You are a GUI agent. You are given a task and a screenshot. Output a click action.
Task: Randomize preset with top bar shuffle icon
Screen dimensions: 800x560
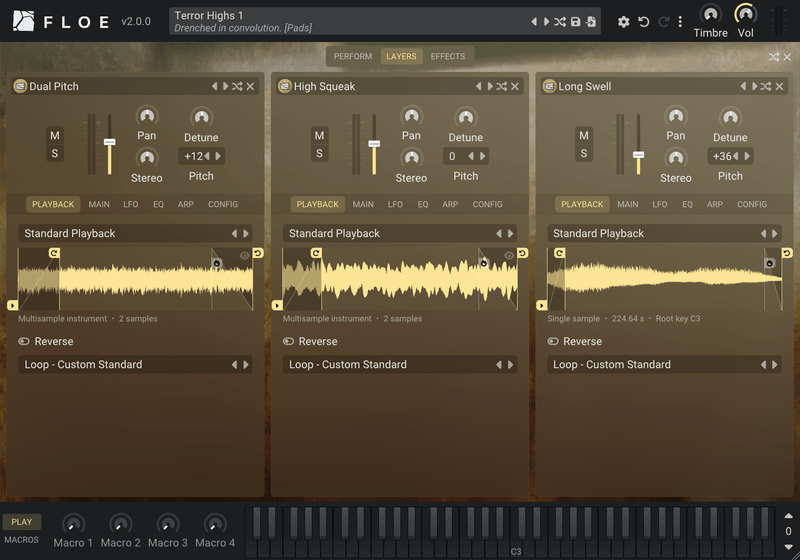point(560,21)
